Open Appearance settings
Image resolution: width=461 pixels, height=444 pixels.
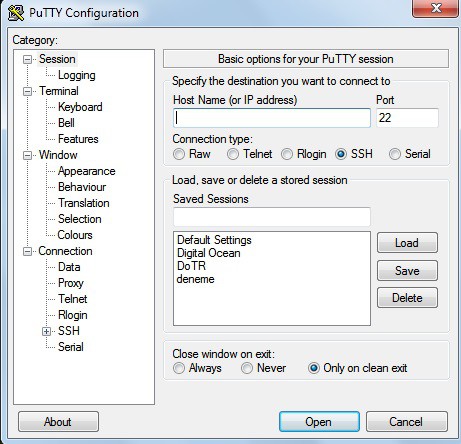(x=87, y=171)
